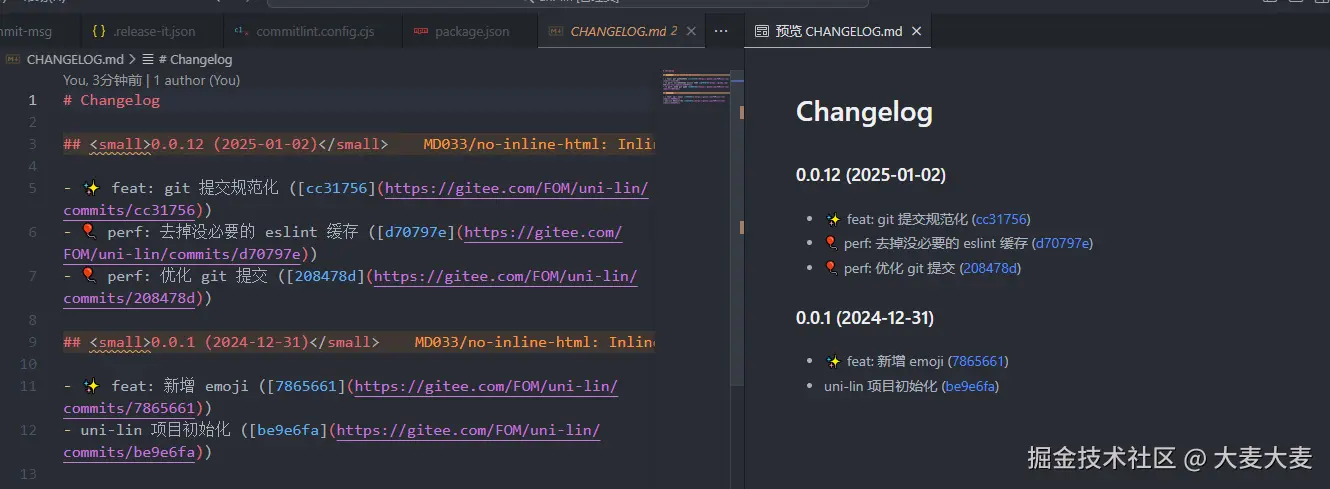The width and height of the screenshot is (1330, 489).
Task: Close the 预览 CHANGELOG.md preview tab
Action: pyautogui.click(x=915, y=31)
